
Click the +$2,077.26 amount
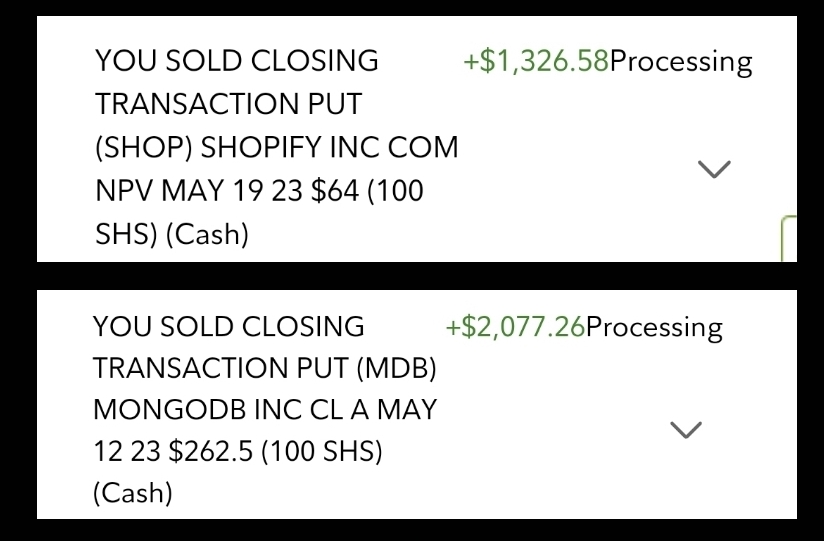515,327
